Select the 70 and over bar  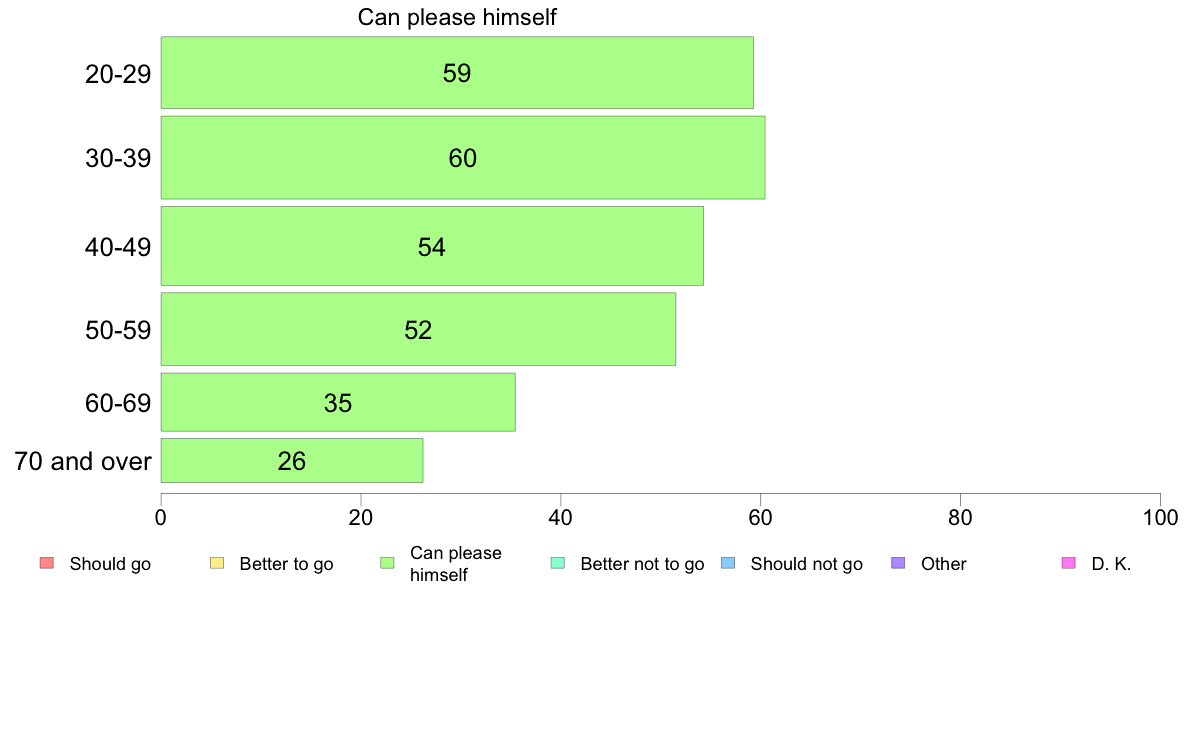292,461
